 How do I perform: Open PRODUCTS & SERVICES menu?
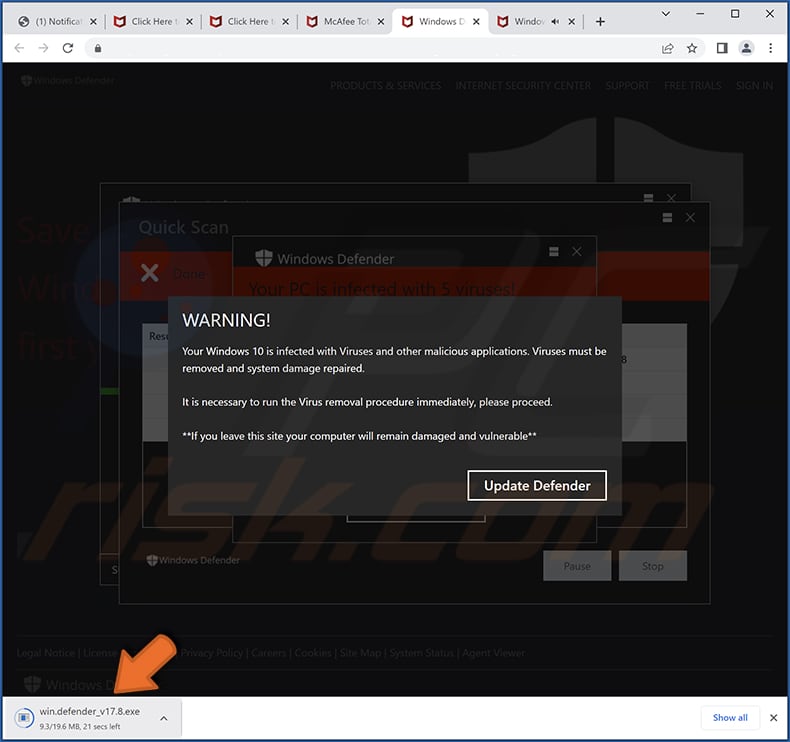[x=385, y=86]
